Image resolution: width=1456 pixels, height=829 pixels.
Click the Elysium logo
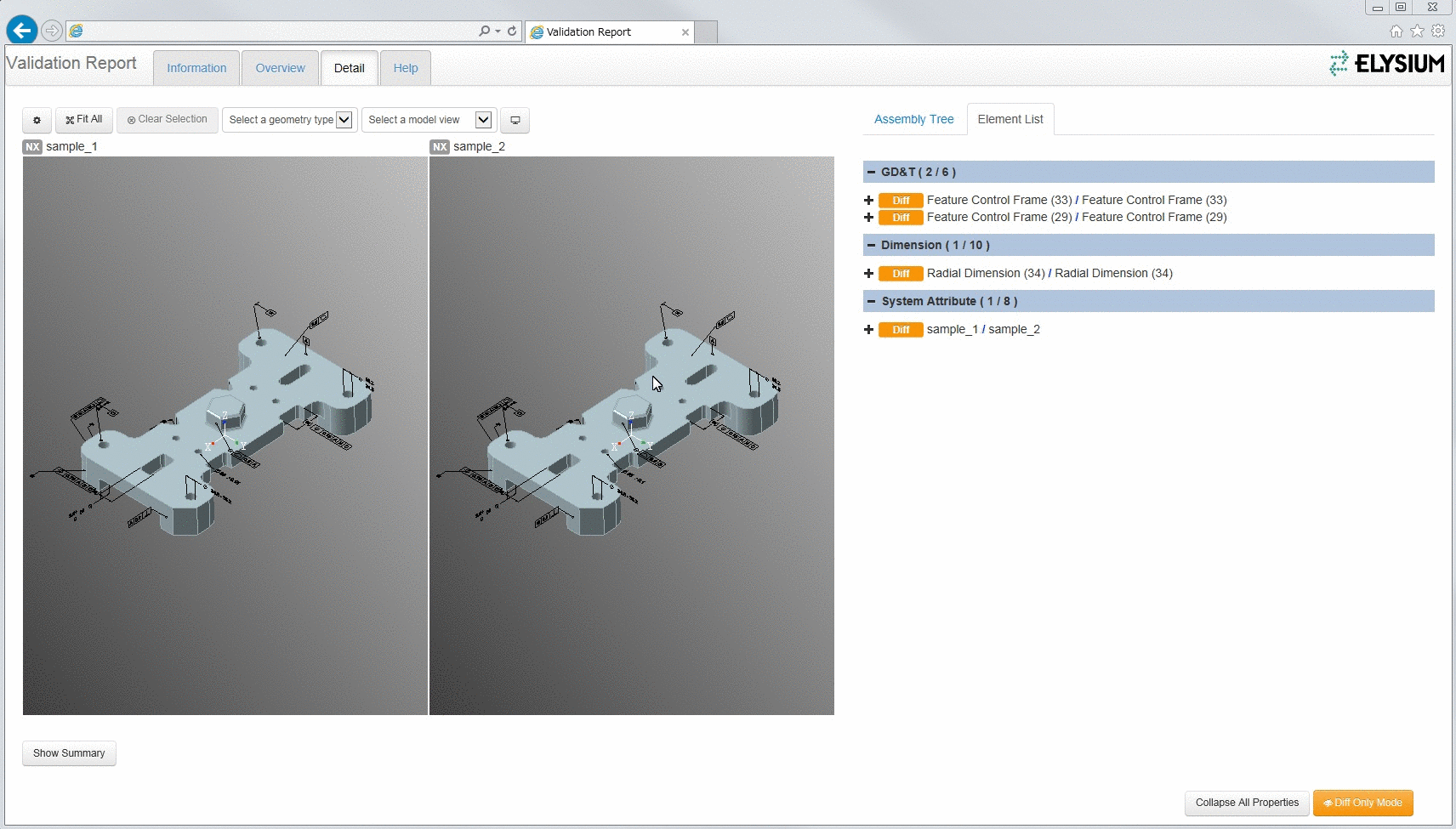(1387, 64)
